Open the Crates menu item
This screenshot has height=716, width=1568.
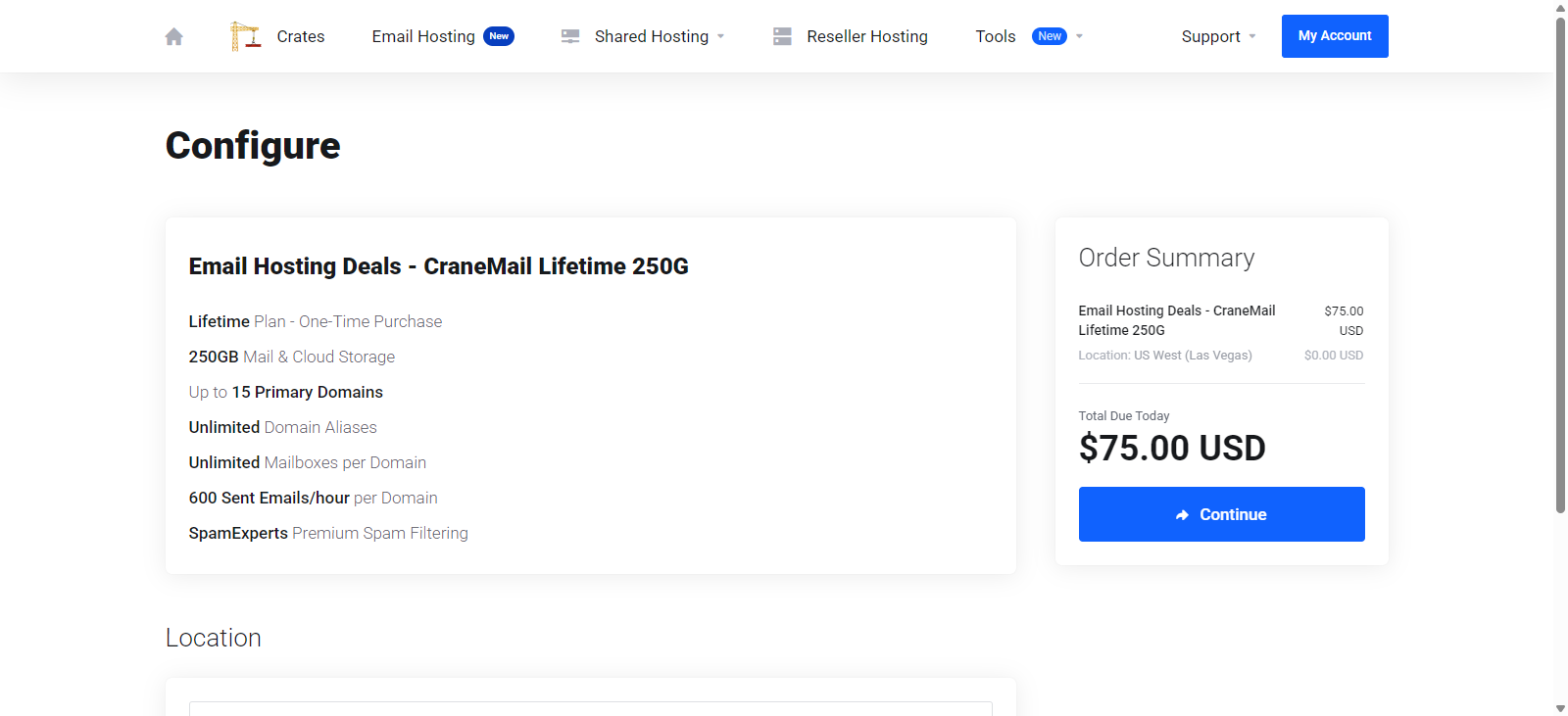300,36
